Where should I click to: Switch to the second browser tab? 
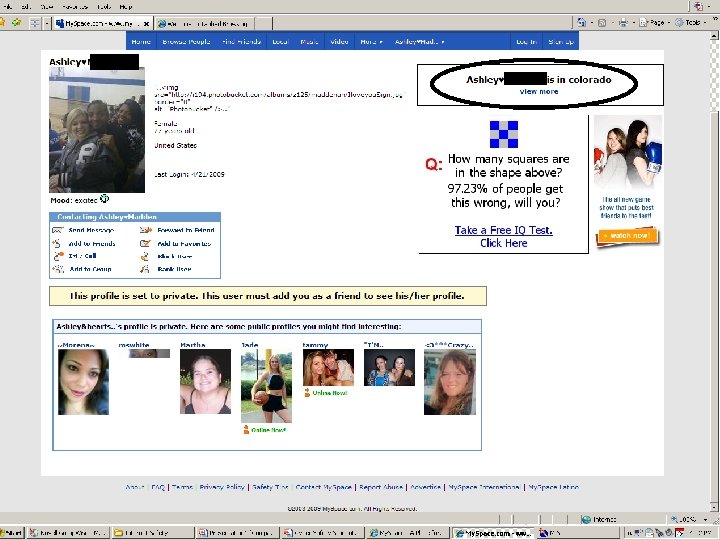(x=204, y=23)
